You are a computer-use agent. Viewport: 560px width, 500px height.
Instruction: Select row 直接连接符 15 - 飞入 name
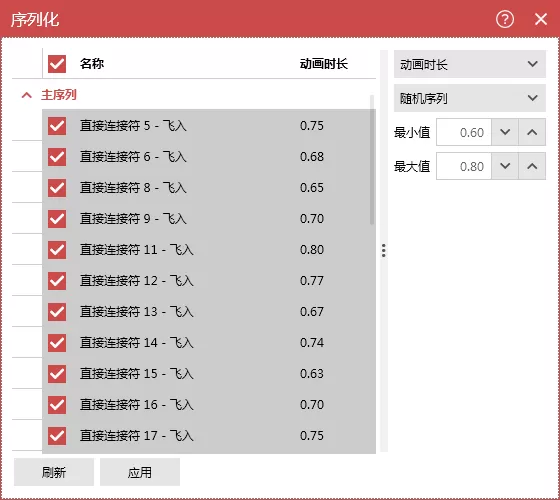[x=137, y=374]
